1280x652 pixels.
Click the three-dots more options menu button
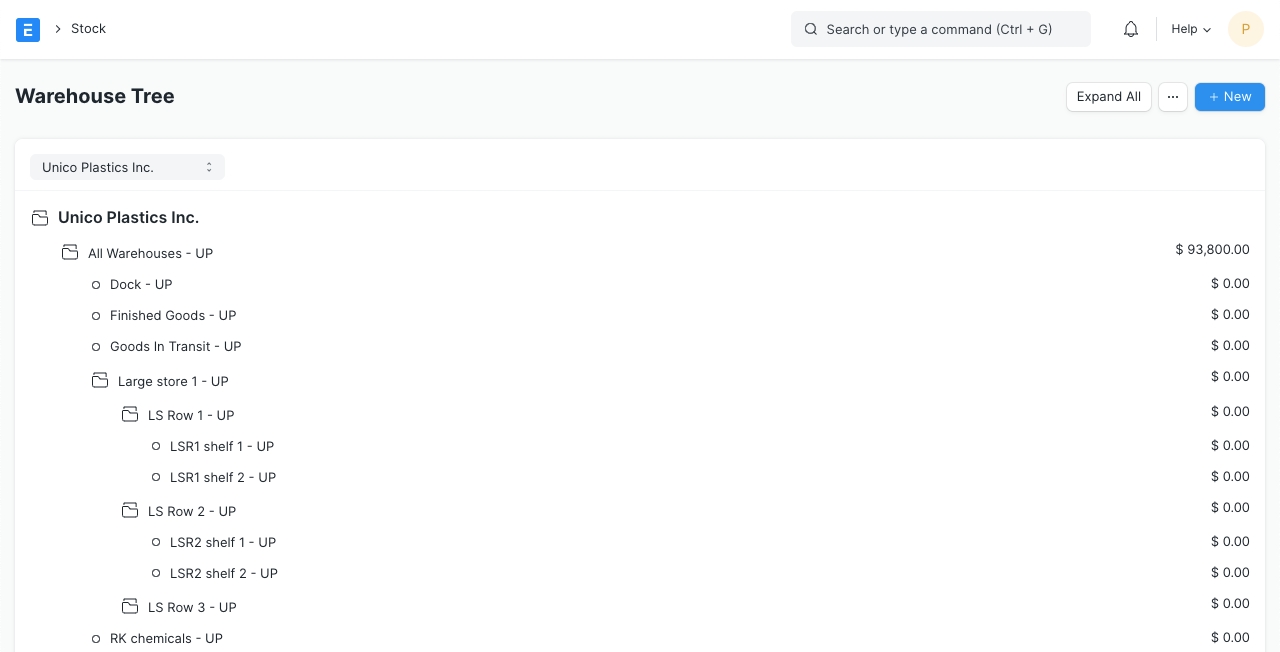(1173, 97)
